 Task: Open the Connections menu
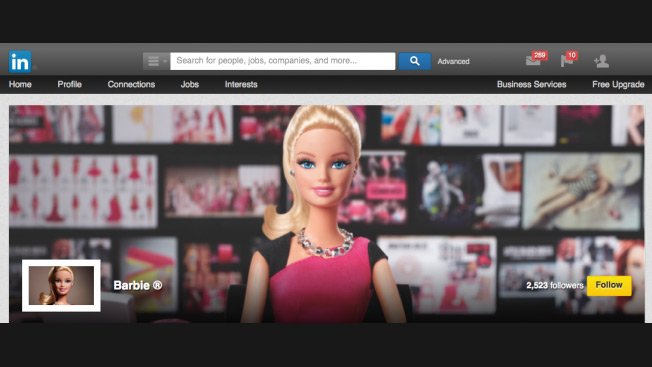(x=131, y=84)
